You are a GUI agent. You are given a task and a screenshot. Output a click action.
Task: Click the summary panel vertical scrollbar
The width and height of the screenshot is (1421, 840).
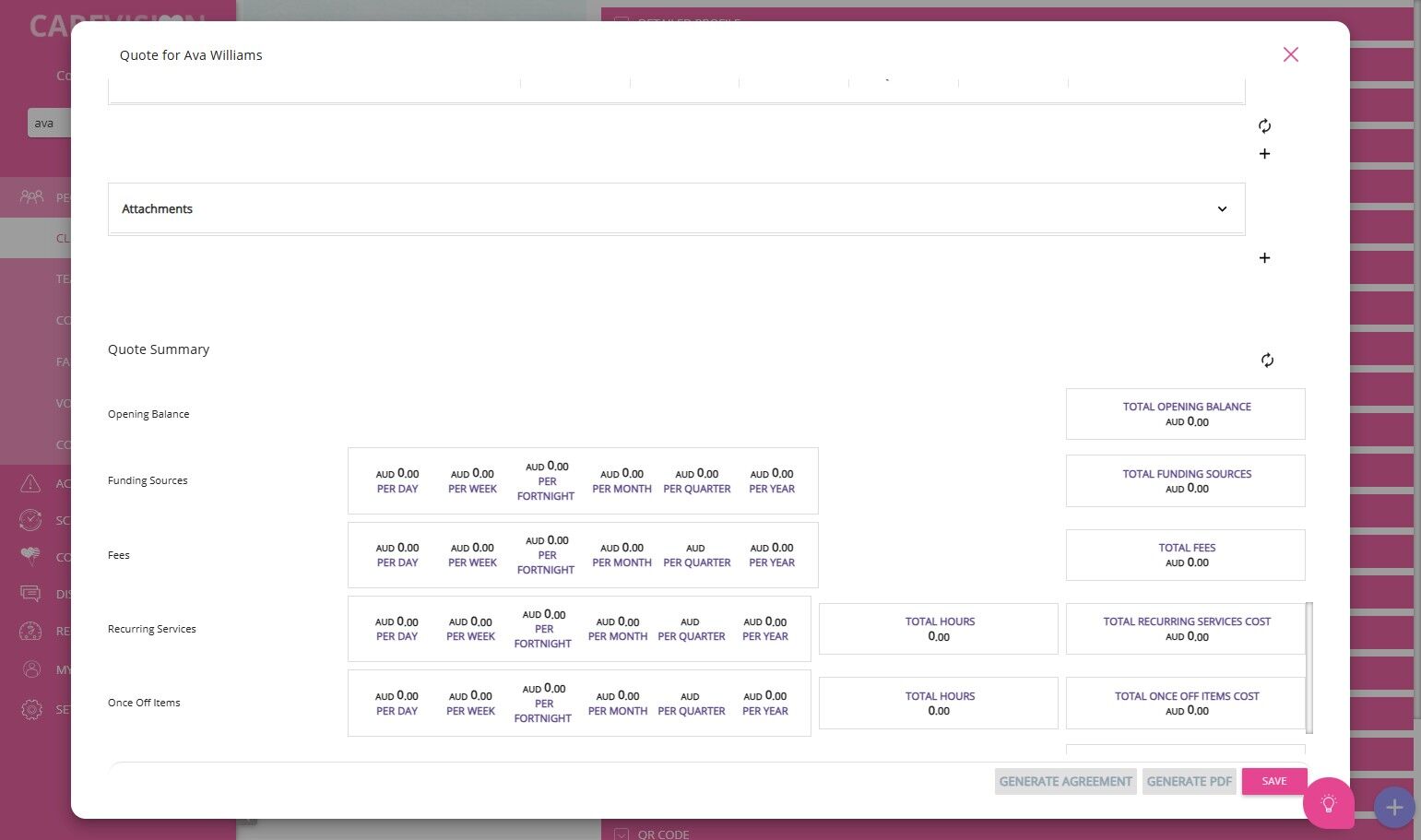[x=1309, y=668]
